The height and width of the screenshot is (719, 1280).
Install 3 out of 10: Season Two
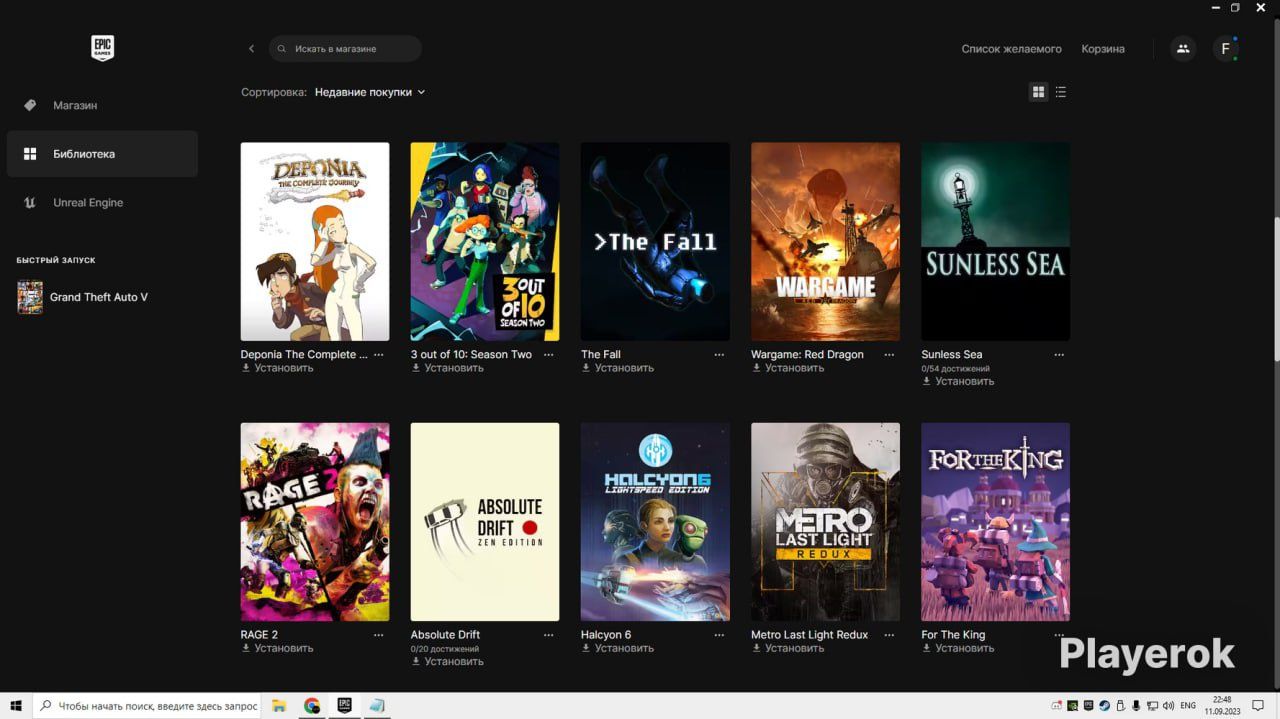447,368
